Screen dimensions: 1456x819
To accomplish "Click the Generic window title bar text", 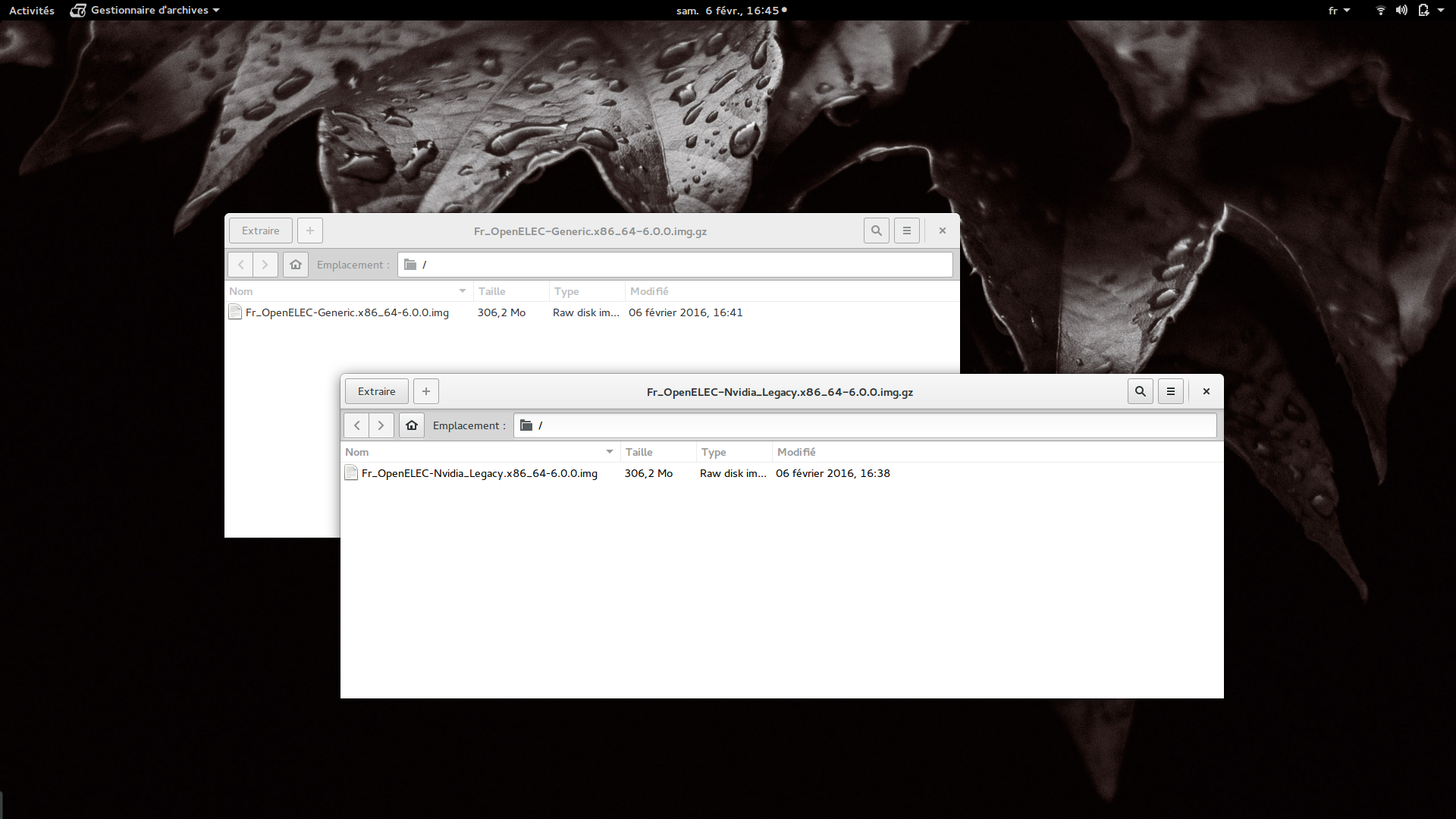I will pyautogui.click(x=590, y=231).
